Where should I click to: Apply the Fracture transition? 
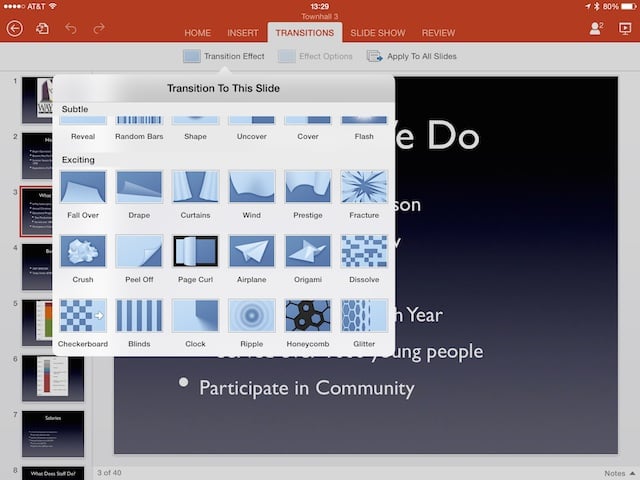point(364,187)
